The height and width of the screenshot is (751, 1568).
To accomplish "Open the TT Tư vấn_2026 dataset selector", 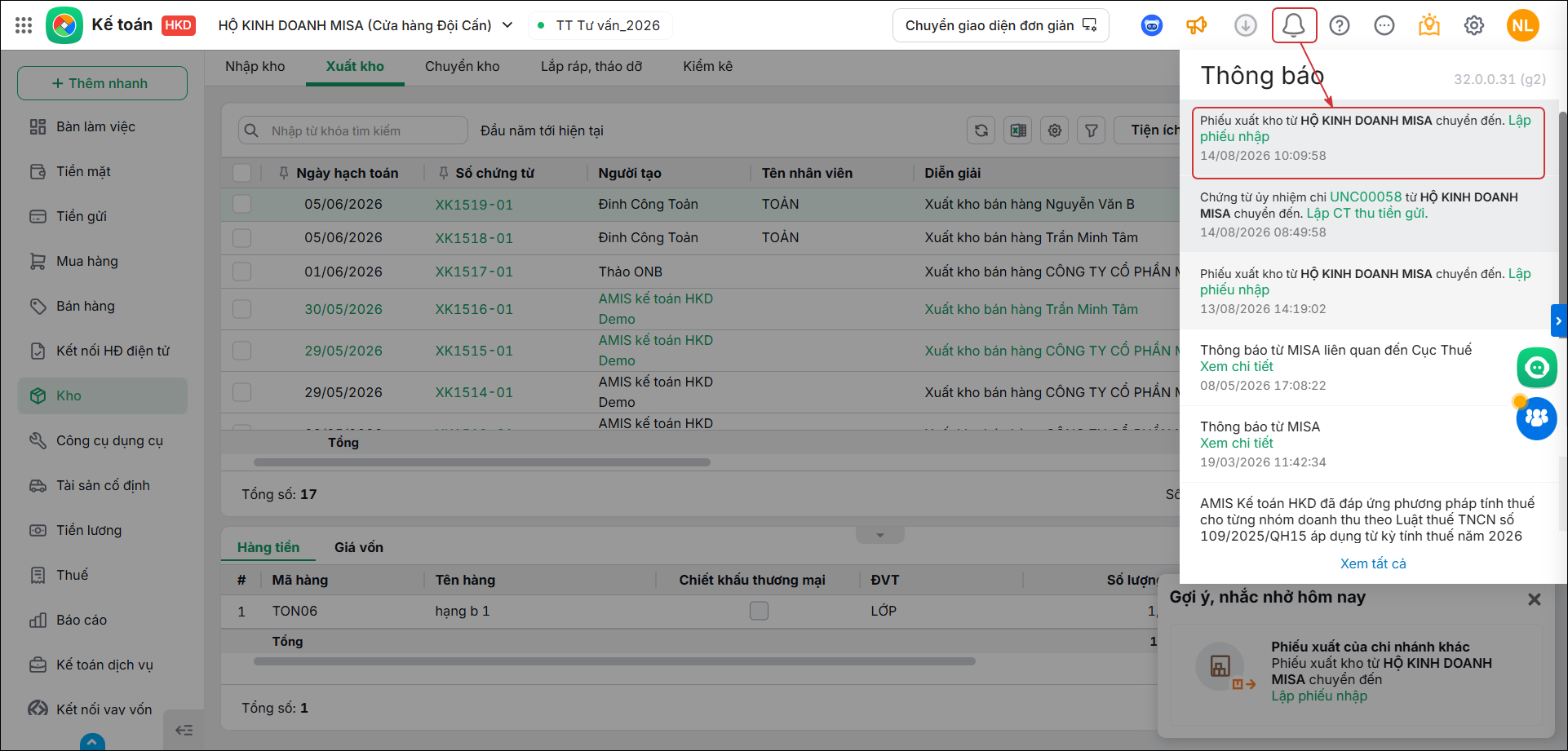I will tap(600, 25).
